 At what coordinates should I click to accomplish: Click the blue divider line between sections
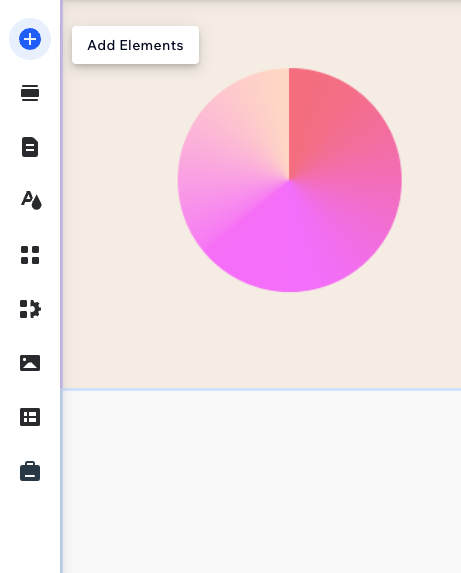262,390
